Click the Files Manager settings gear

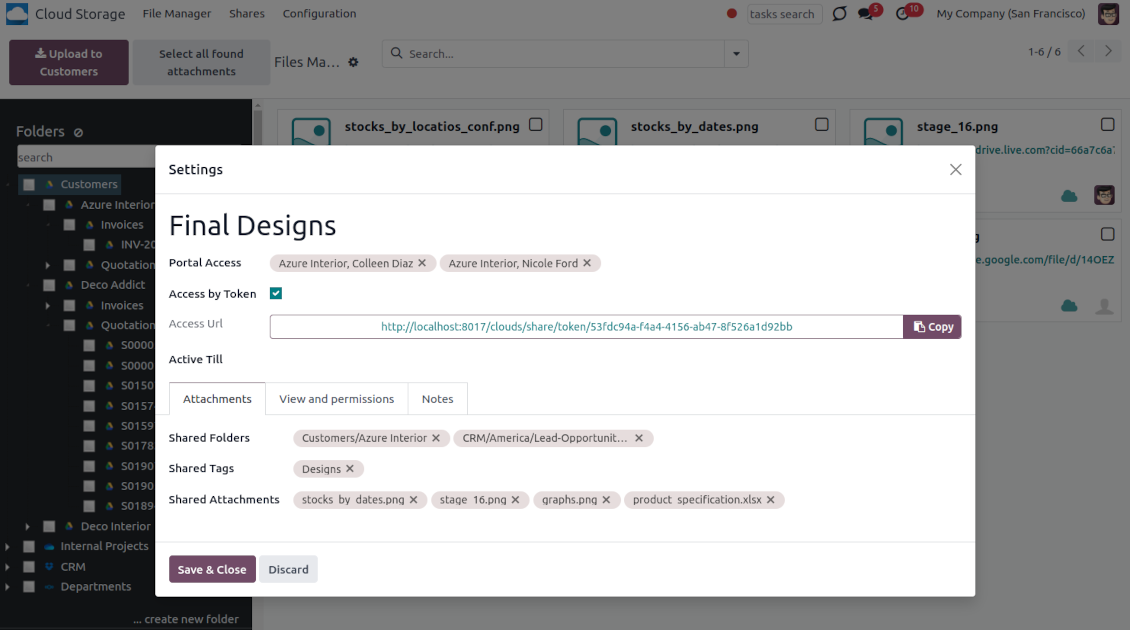pos(353,62)
